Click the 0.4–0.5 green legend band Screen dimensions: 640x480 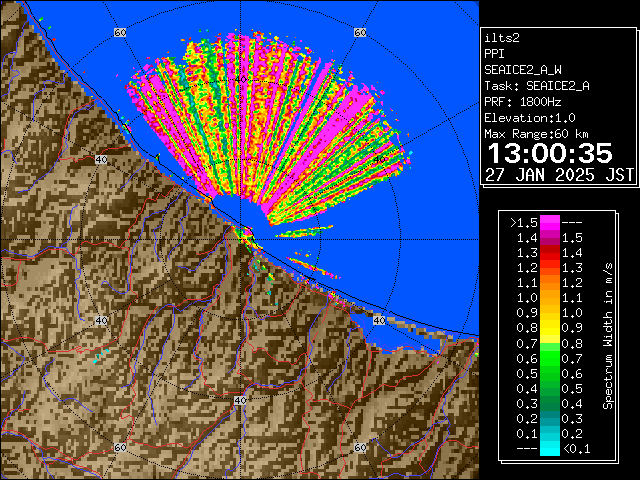[x=549, y=389]
